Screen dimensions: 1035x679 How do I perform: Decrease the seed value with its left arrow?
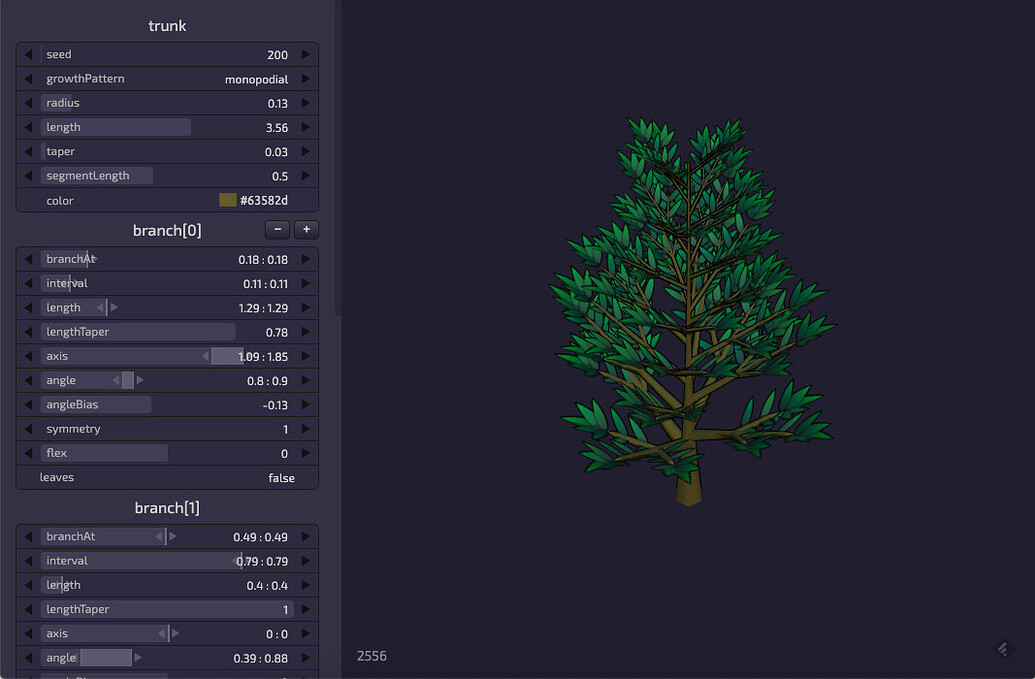(28, 54)
